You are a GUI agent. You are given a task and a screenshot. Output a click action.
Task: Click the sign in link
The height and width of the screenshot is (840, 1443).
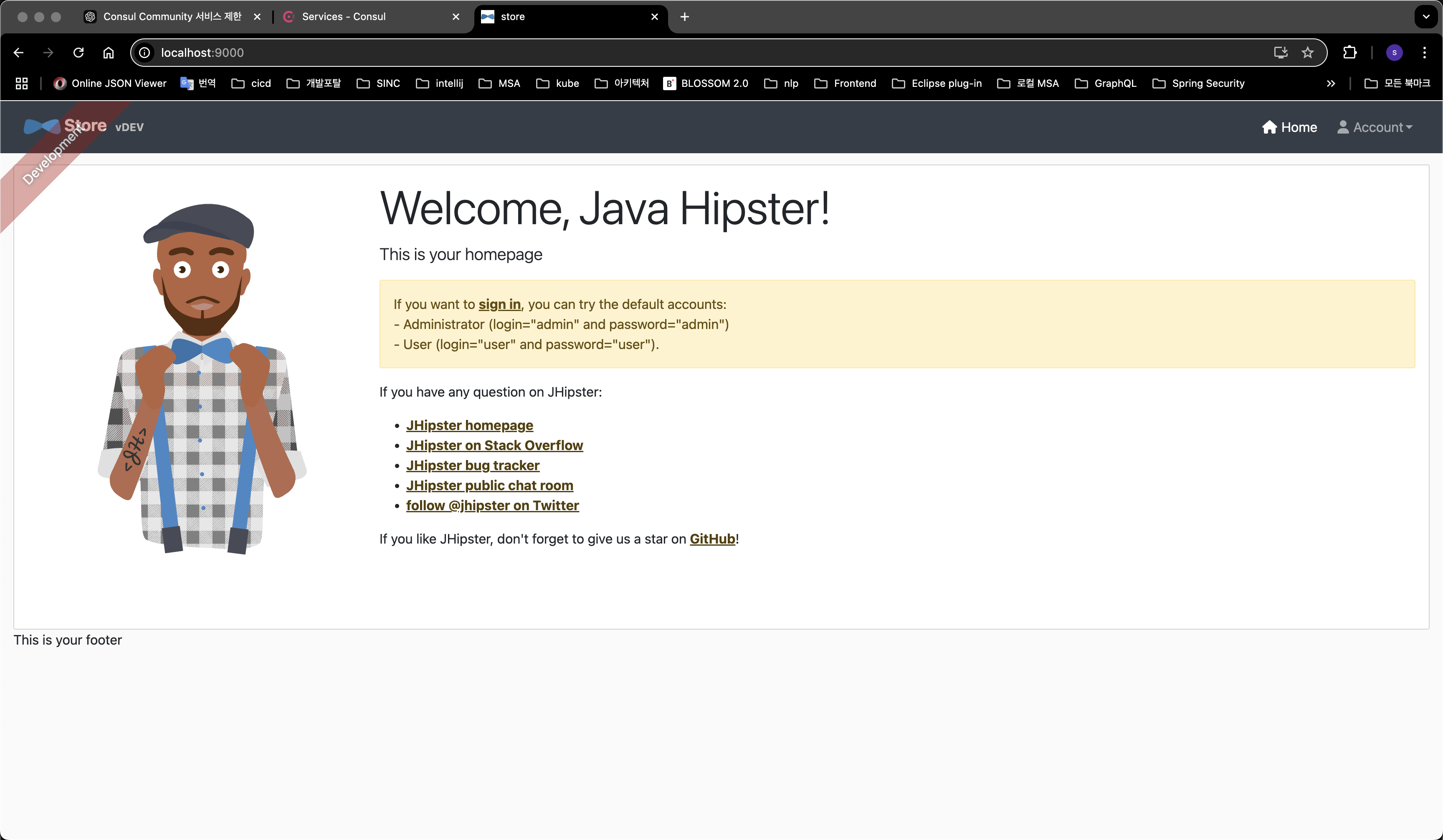(499, 305)
